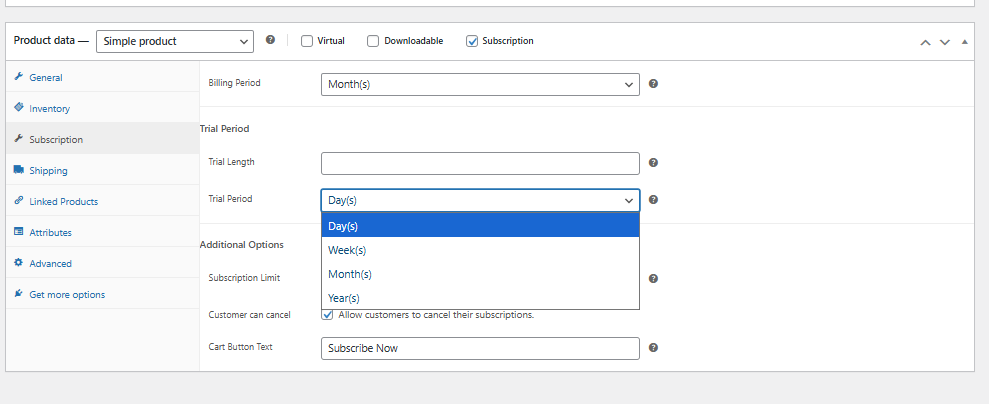Move Product data panel down arrow

[x=944, y=42]
